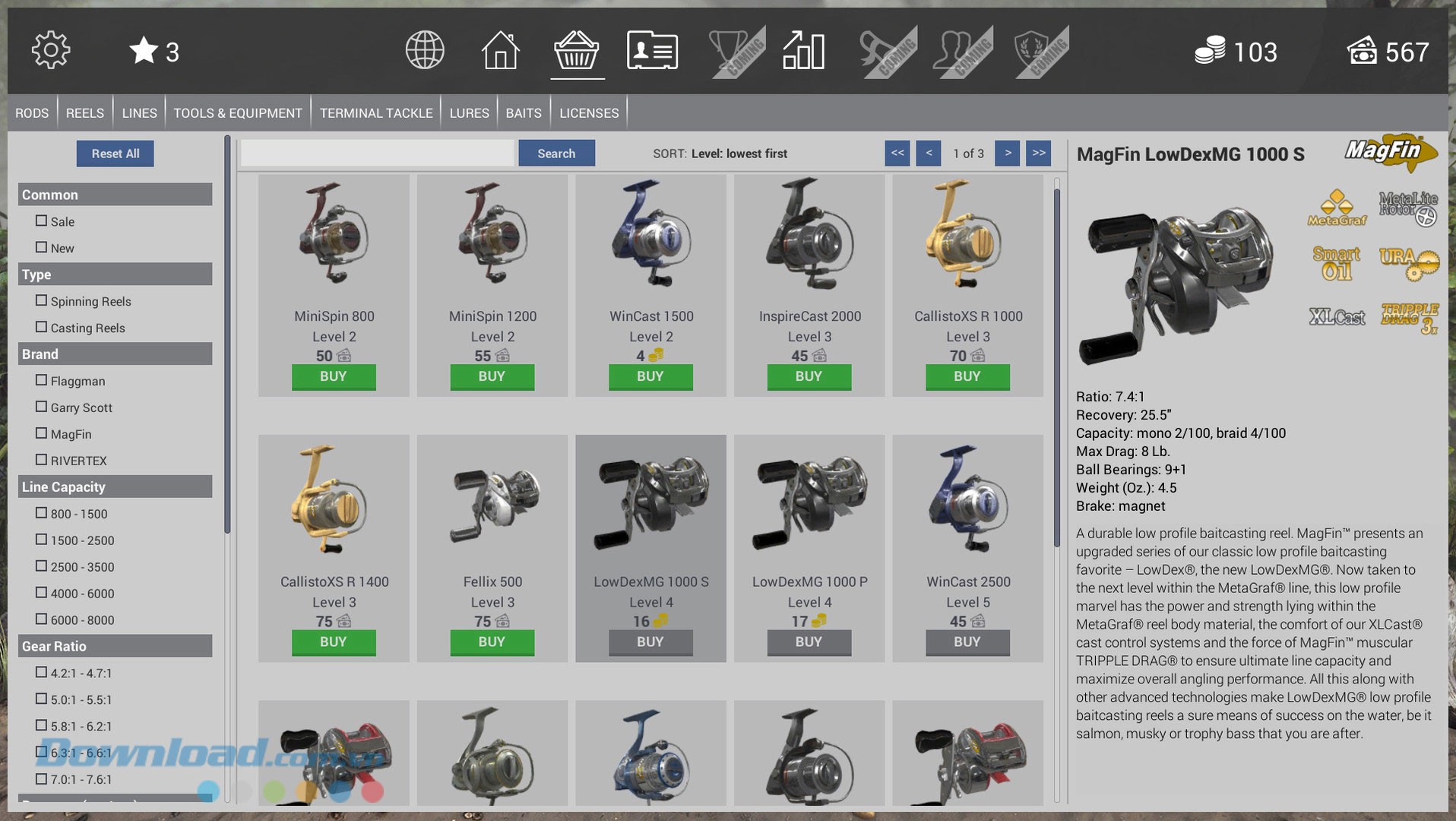Image resolution: width=1456 pixels, height=821 pixels.
Task: Switch to the LURES category tab
Action: [469, 113]
